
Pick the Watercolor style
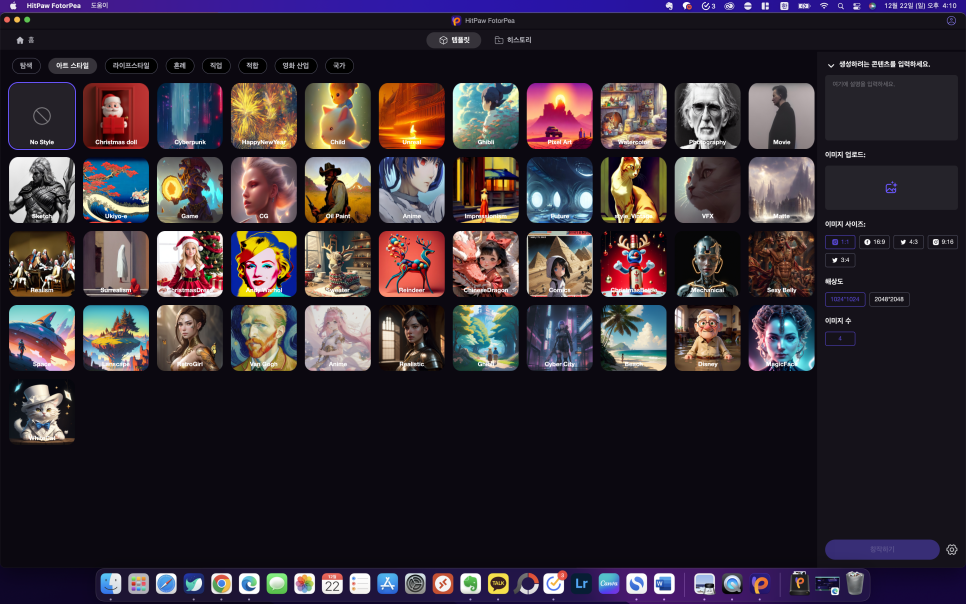point(633,116)
